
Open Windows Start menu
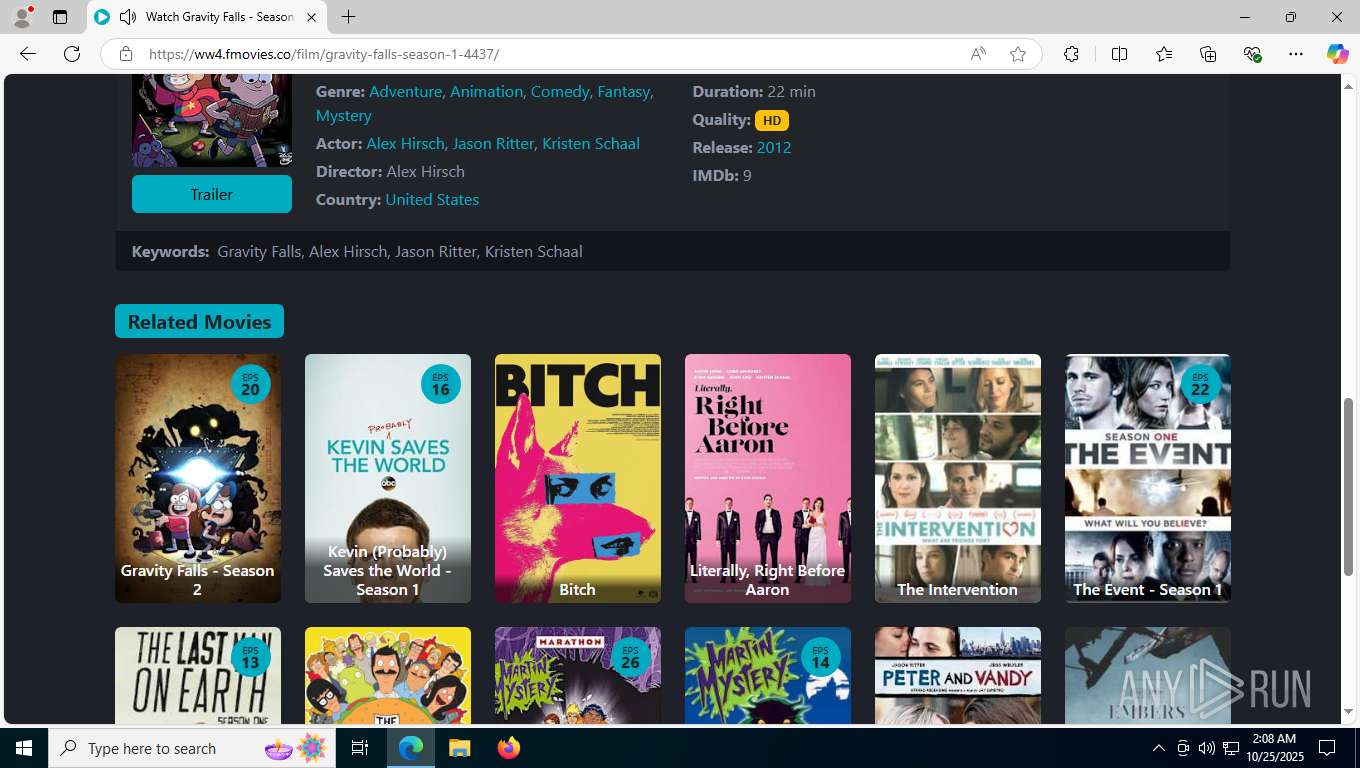tap(23, 748)
